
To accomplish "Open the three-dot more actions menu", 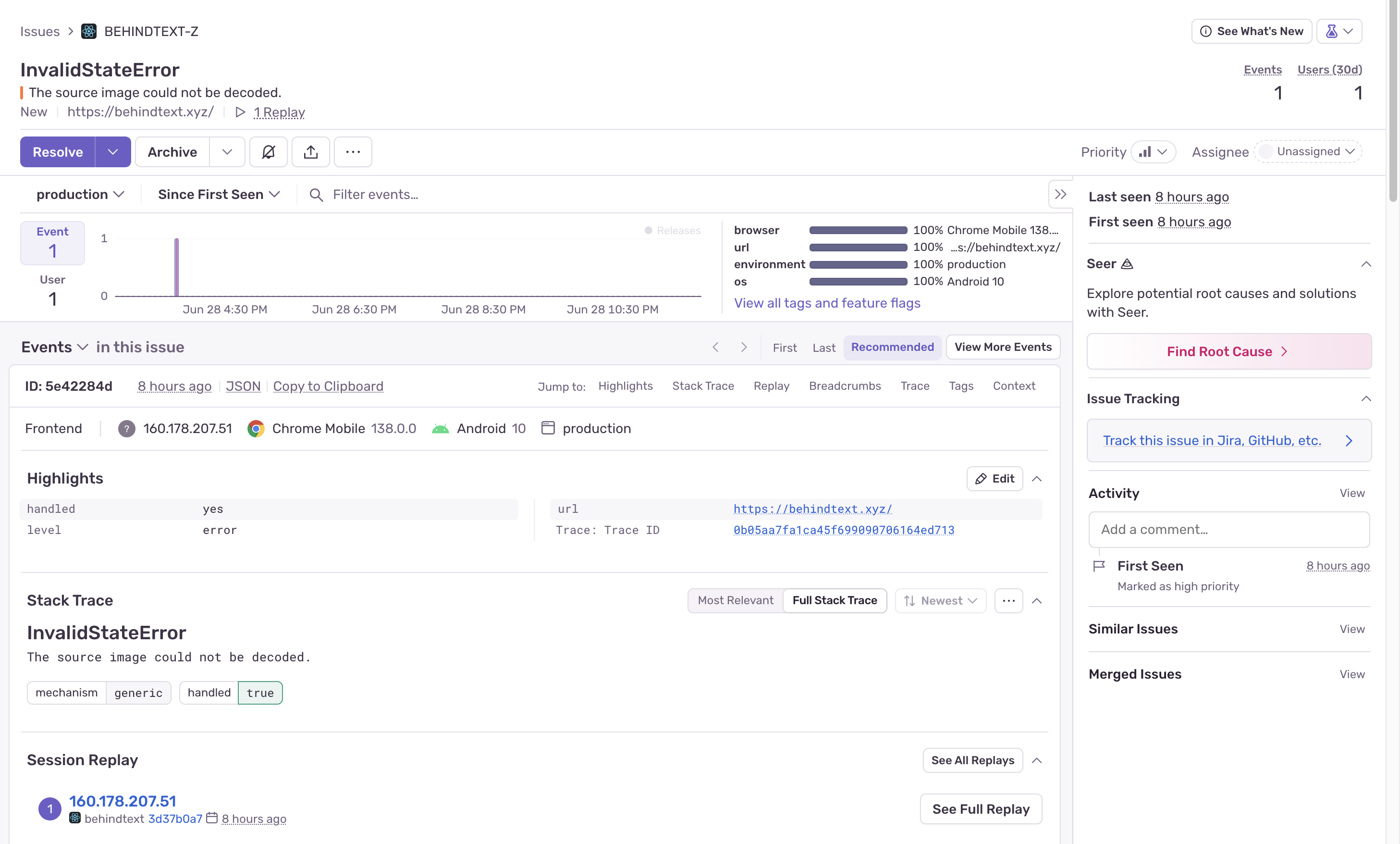I will point(353,152).
